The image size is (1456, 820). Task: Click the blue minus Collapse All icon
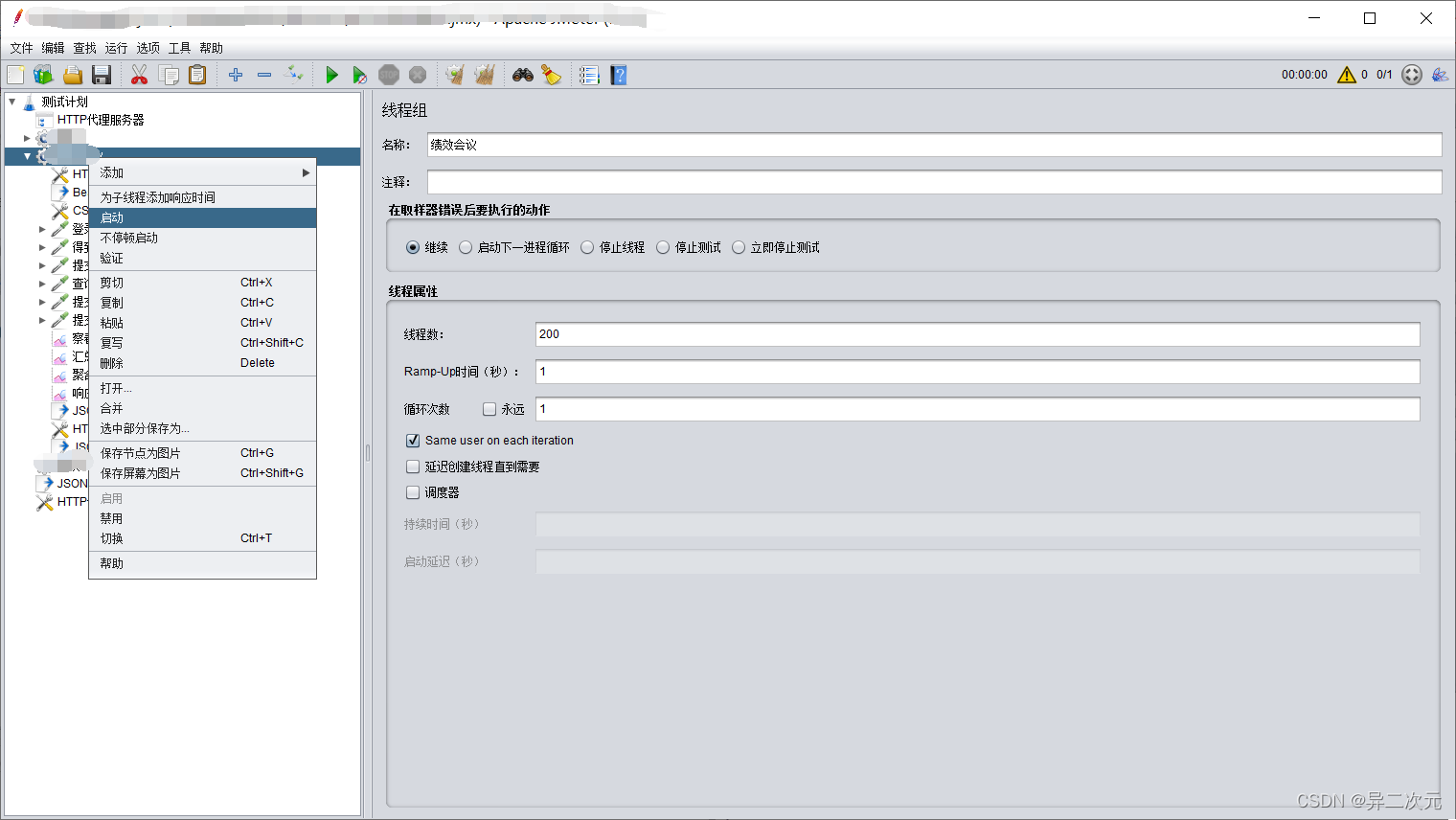click(264, 75)
